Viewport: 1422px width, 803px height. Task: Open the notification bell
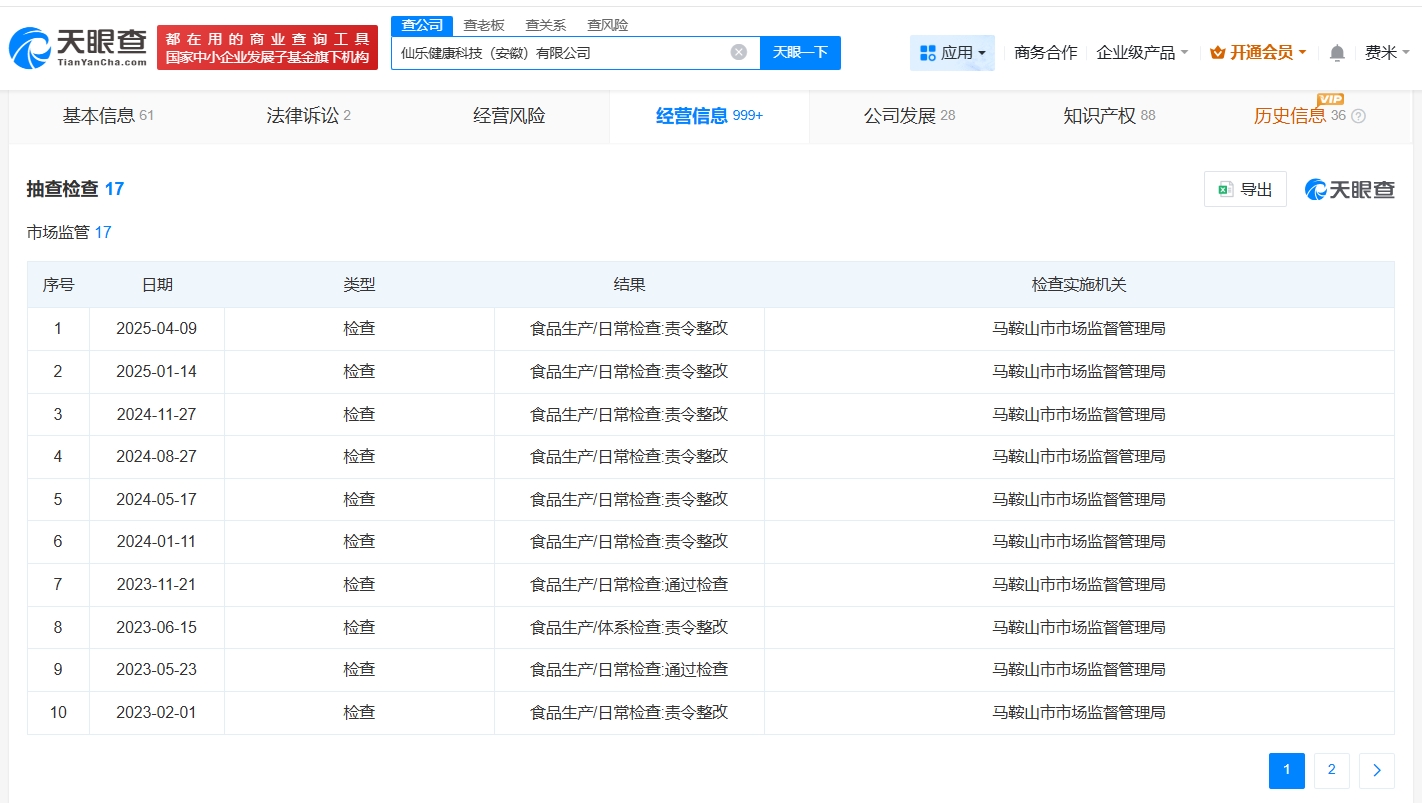click(1337, 53)
